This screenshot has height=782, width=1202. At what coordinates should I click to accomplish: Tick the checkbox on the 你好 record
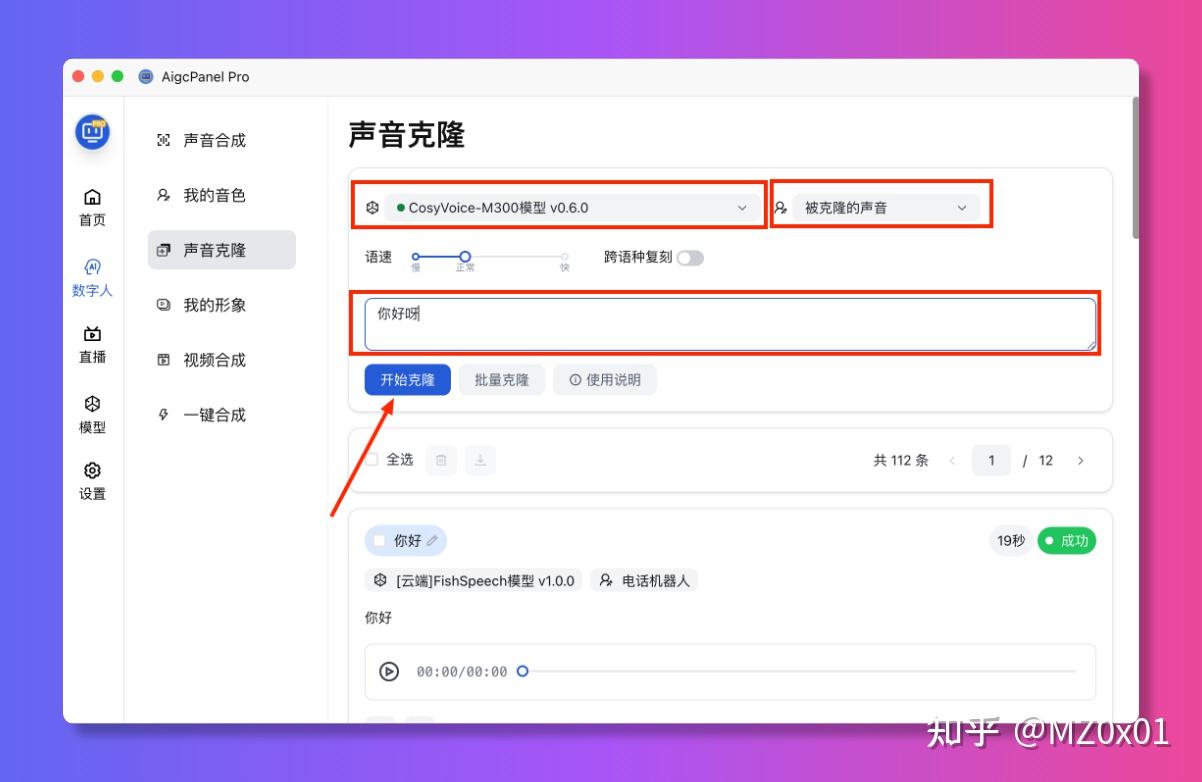tap(379, 541)
